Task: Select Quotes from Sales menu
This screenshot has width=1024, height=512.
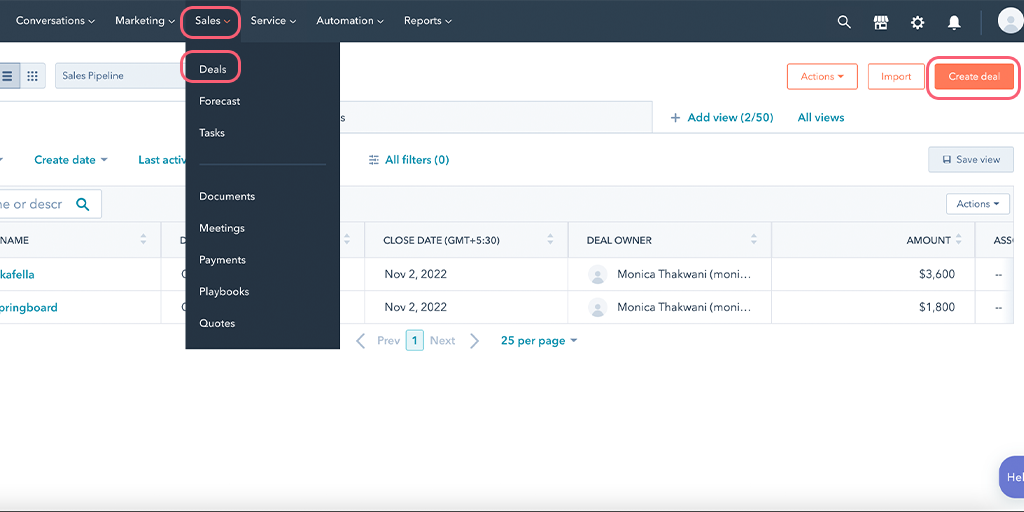Action: point(217,323)
